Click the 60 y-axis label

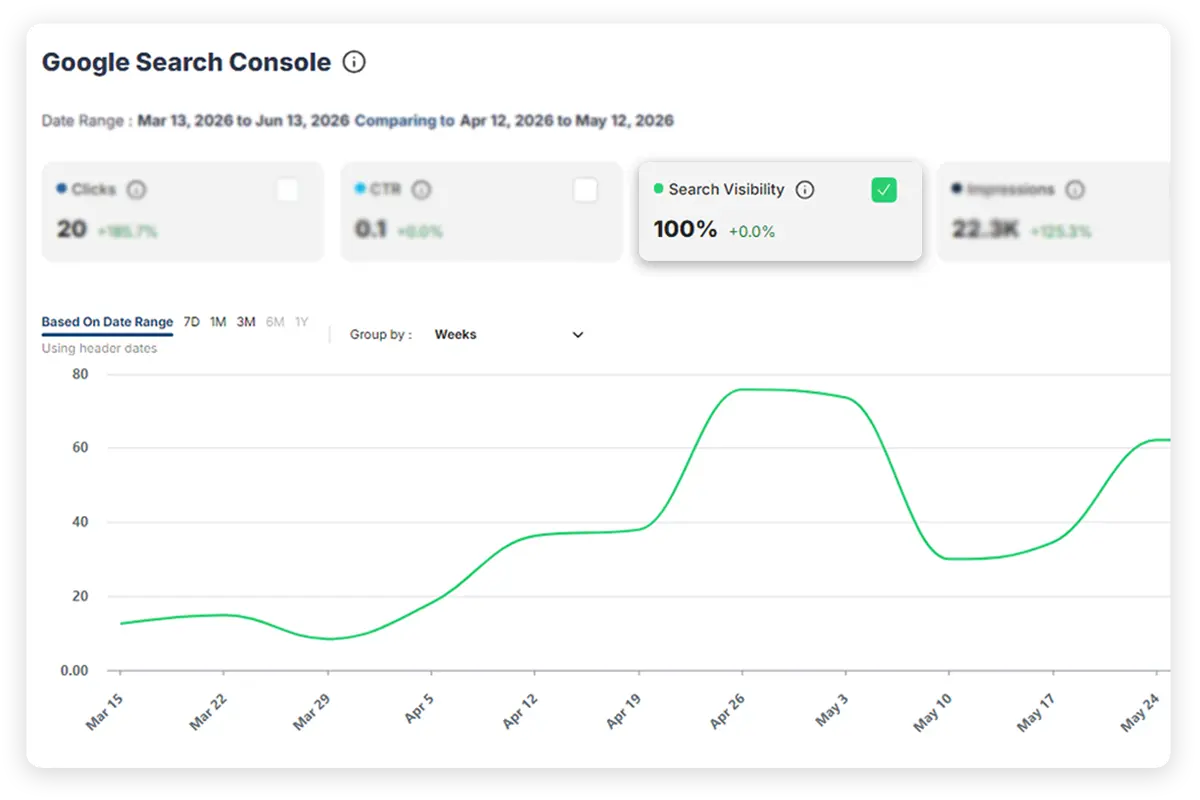tap(80, 448)
